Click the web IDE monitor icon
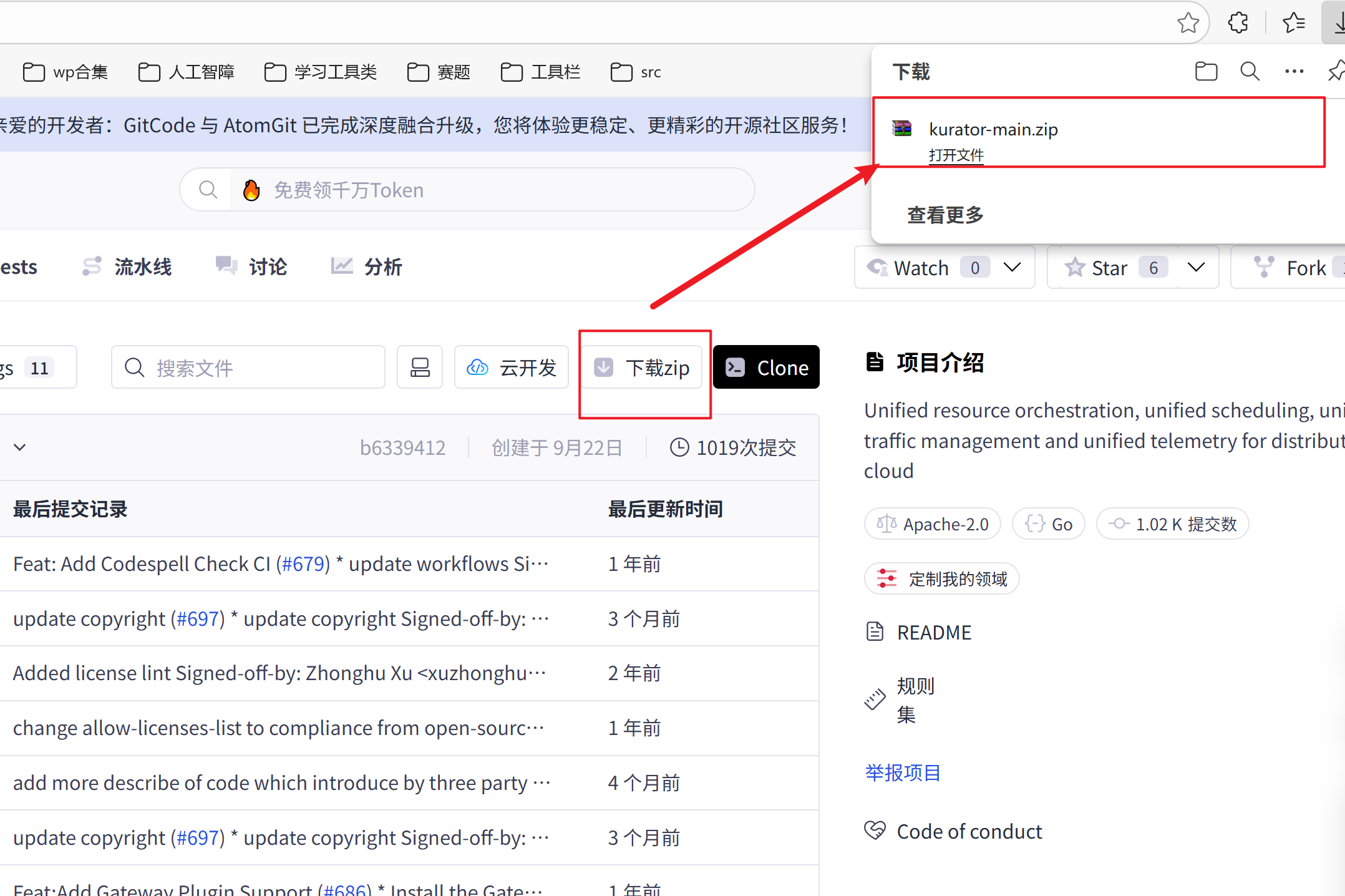Viewport: 1345px width, 896px height. pos(420,368)
